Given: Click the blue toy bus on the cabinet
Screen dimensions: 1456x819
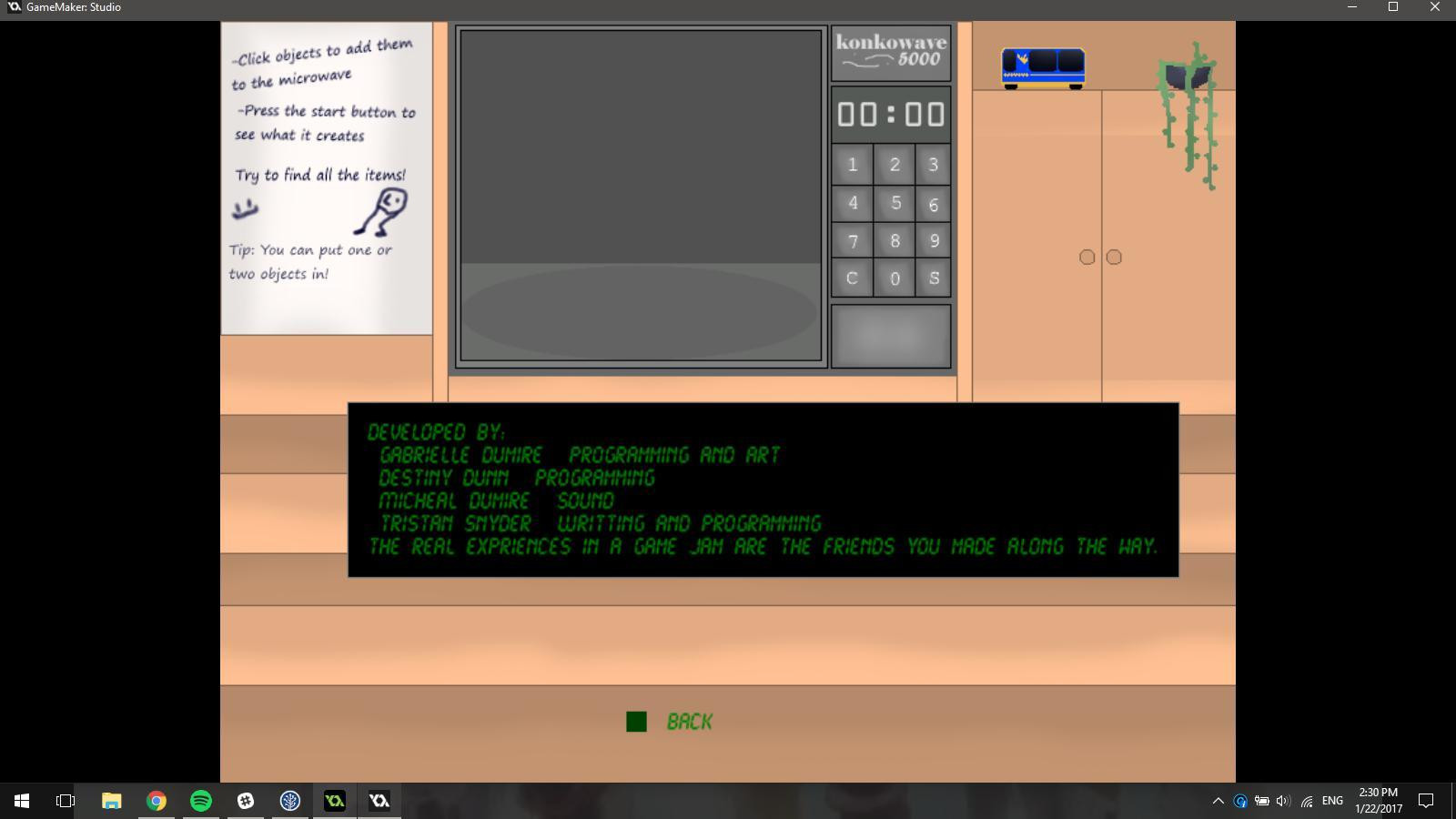Looking at the screenshot, I should [x=1043, y=68].
